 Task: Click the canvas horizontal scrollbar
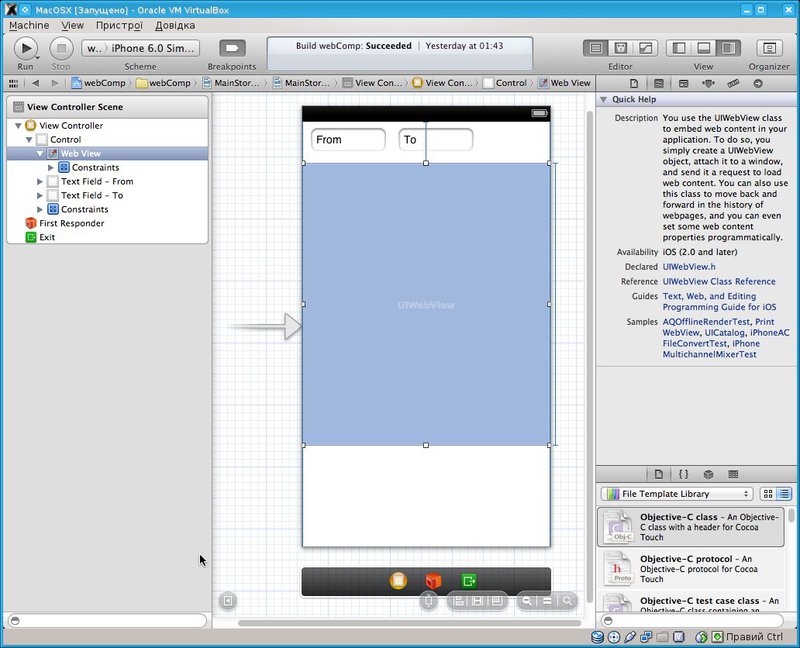[409, 622]
